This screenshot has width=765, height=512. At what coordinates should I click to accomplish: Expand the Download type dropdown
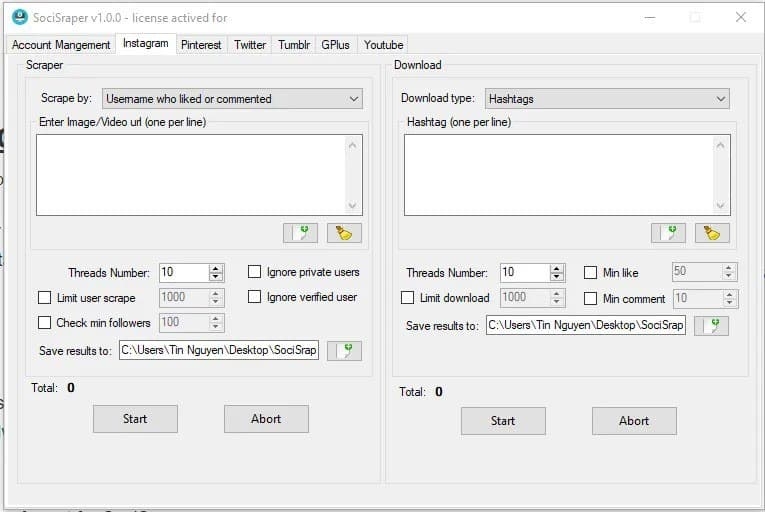607,99
